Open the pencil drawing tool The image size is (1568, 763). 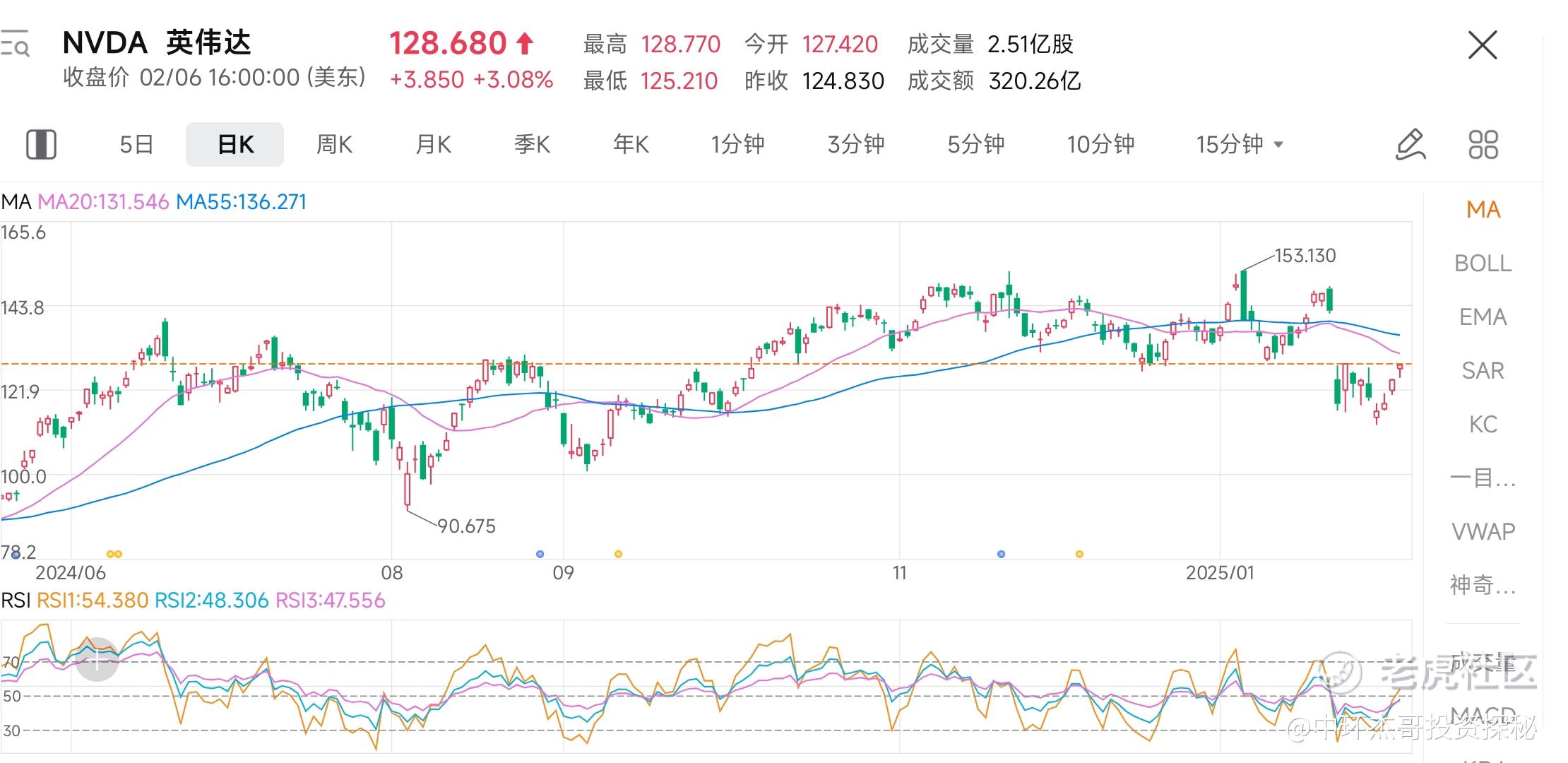(1410, 144)
